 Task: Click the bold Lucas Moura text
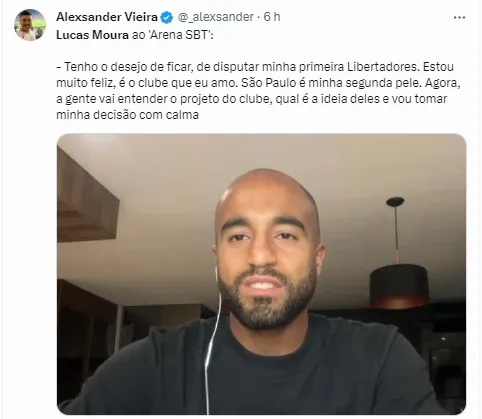pyautogui.click(x=92, y=35)
